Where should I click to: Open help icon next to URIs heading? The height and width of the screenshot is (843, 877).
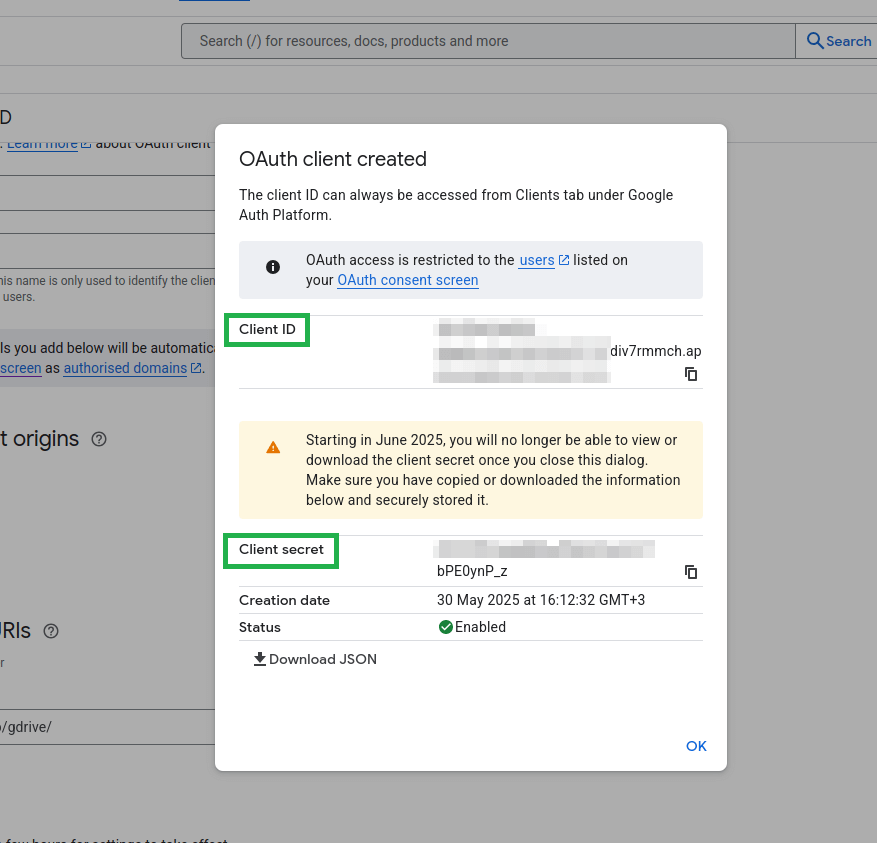(51, 631)
